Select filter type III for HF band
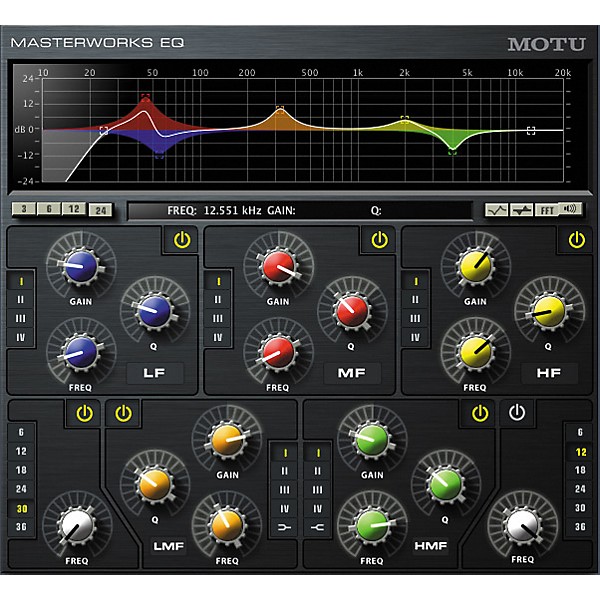 click(415, 318)
